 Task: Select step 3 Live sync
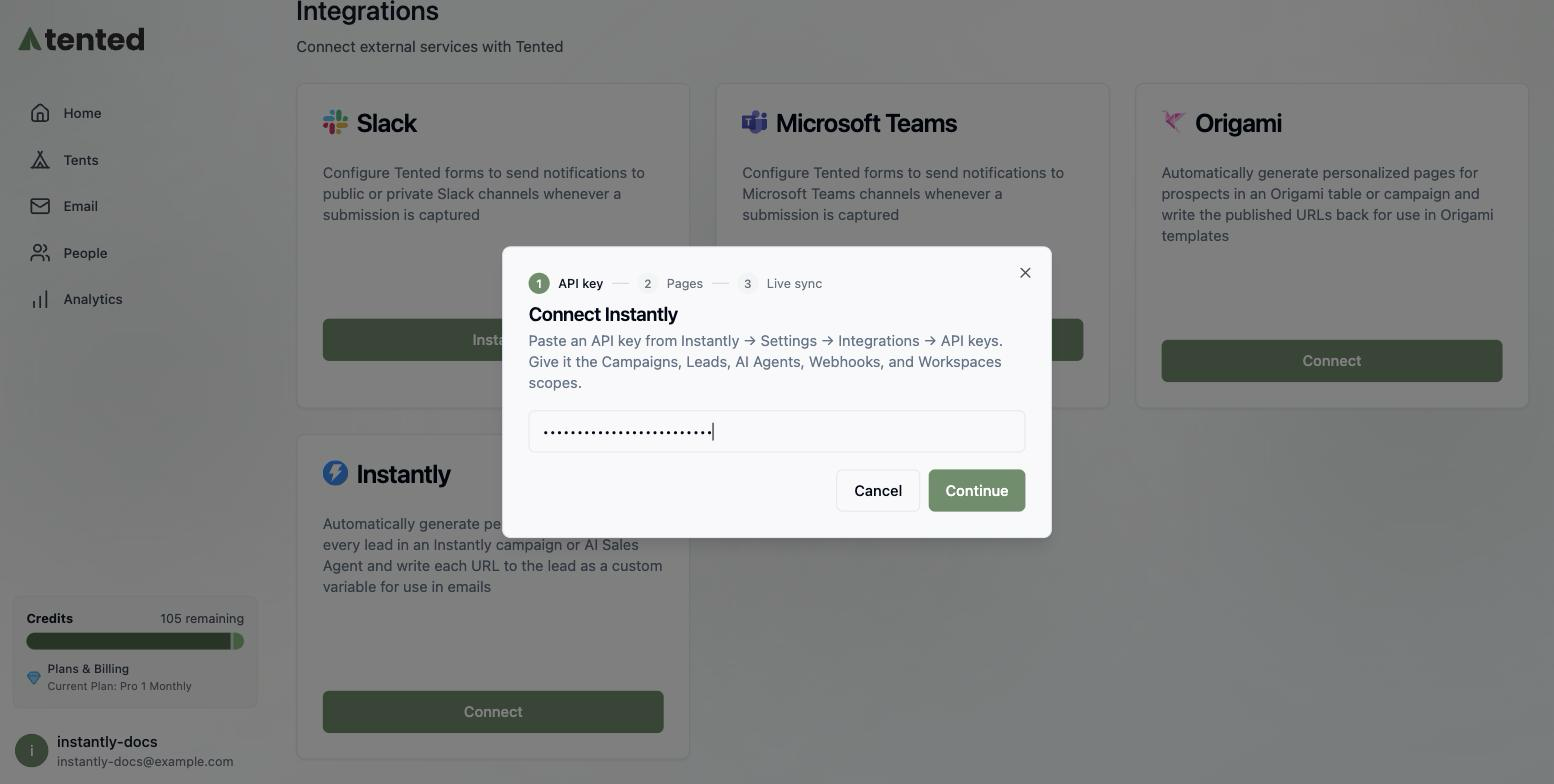780,283
